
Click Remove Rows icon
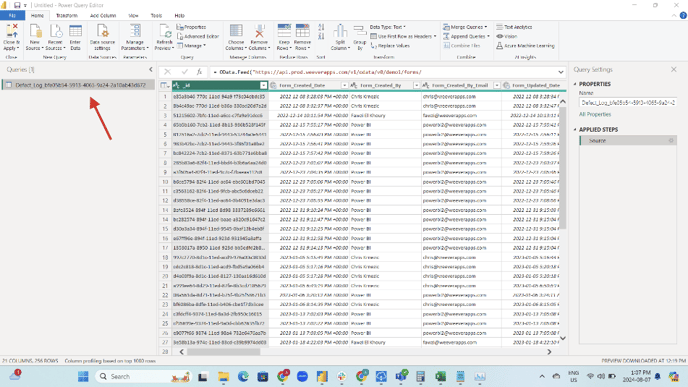302,31
